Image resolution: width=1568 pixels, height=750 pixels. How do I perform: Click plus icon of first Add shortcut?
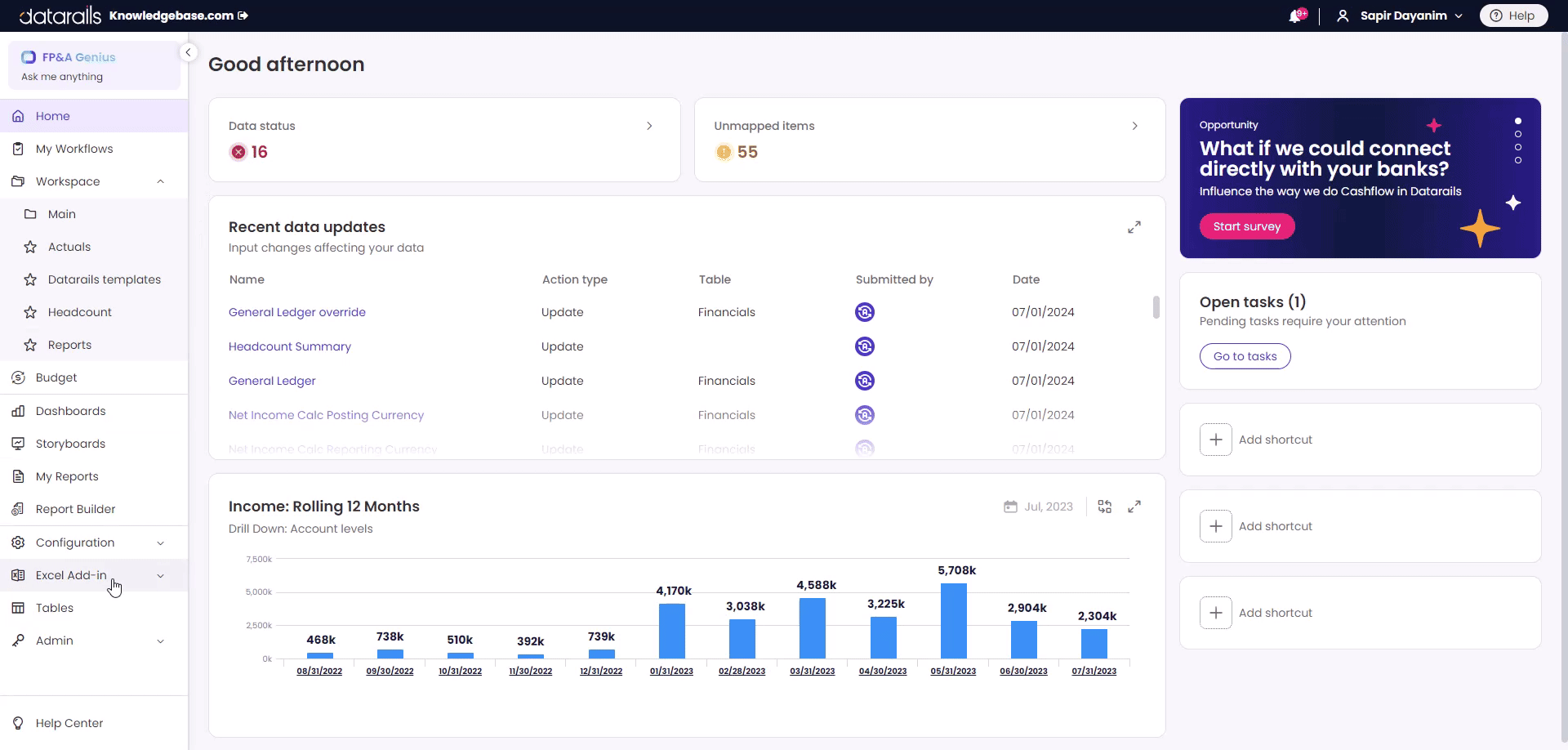pos(1215,440)
